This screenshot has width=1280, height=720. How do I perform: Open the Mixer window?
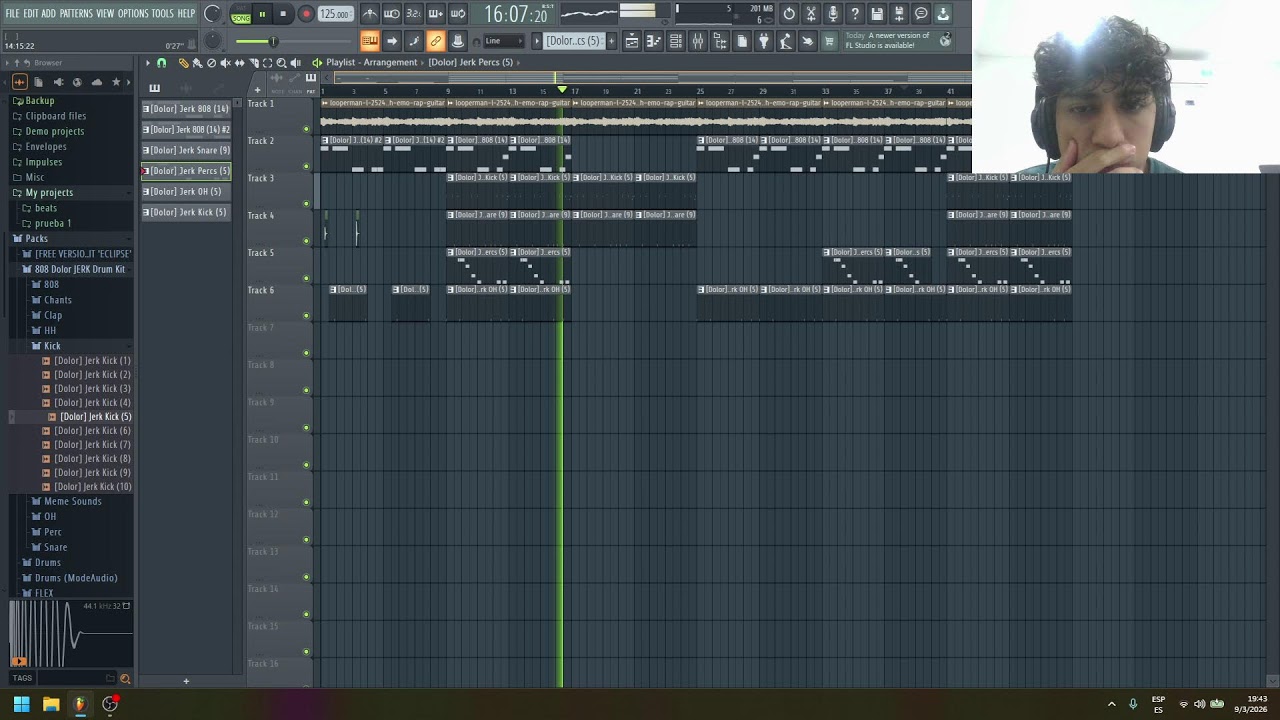[x=697, y=41]
